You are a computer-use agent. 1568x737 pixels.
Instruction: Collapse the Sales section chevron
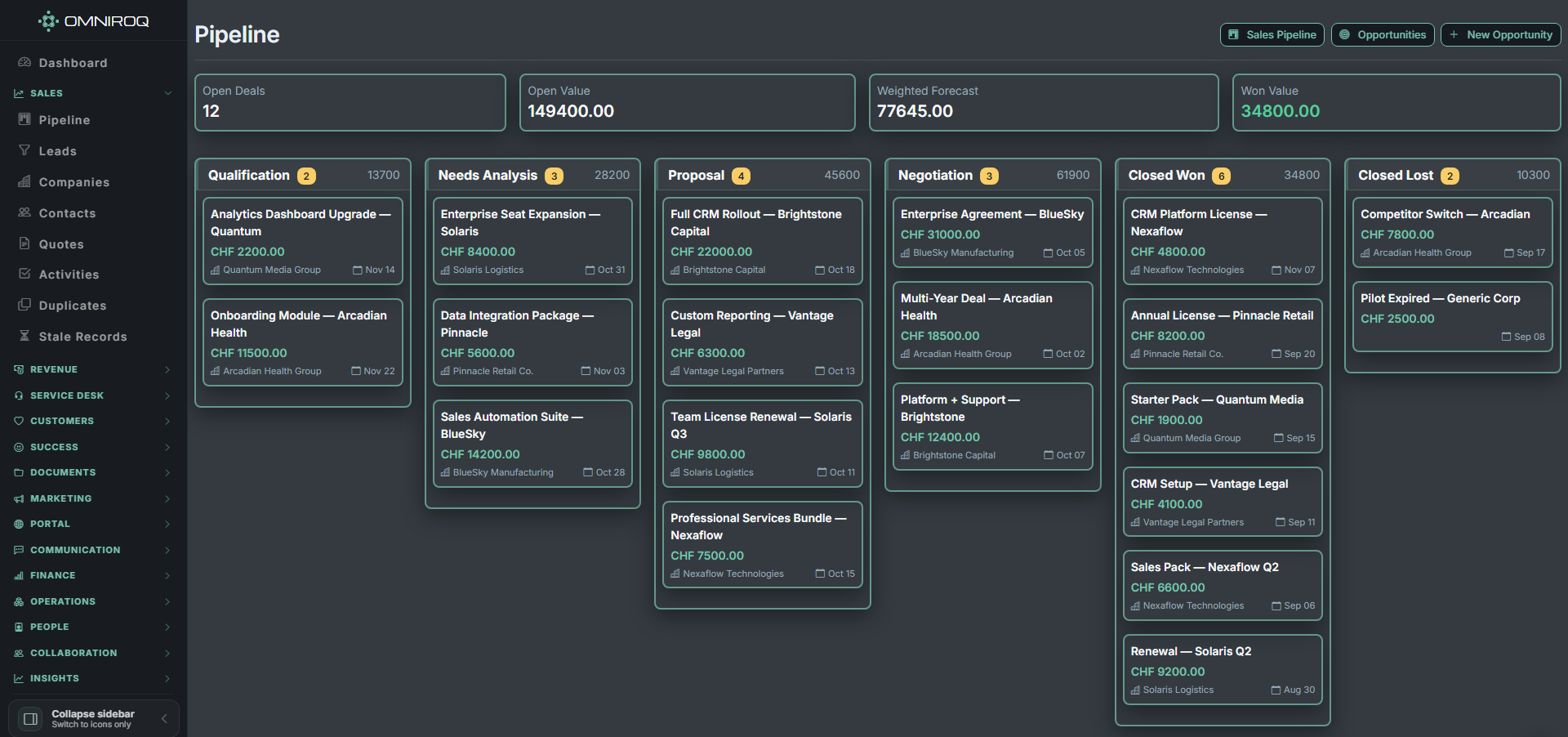point(167,93)
